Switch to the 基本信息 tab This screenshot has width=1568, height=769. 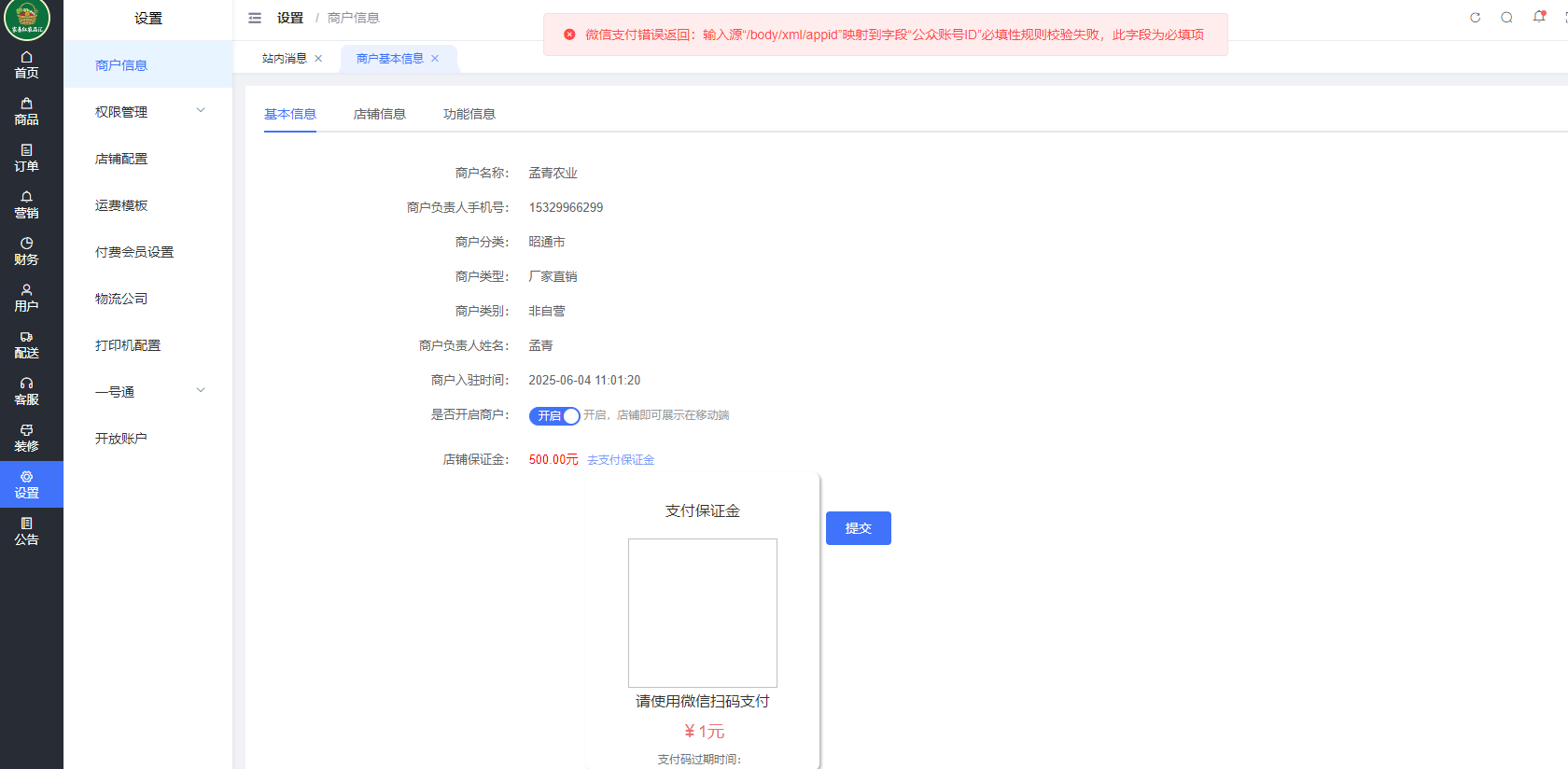pos(290,114)
